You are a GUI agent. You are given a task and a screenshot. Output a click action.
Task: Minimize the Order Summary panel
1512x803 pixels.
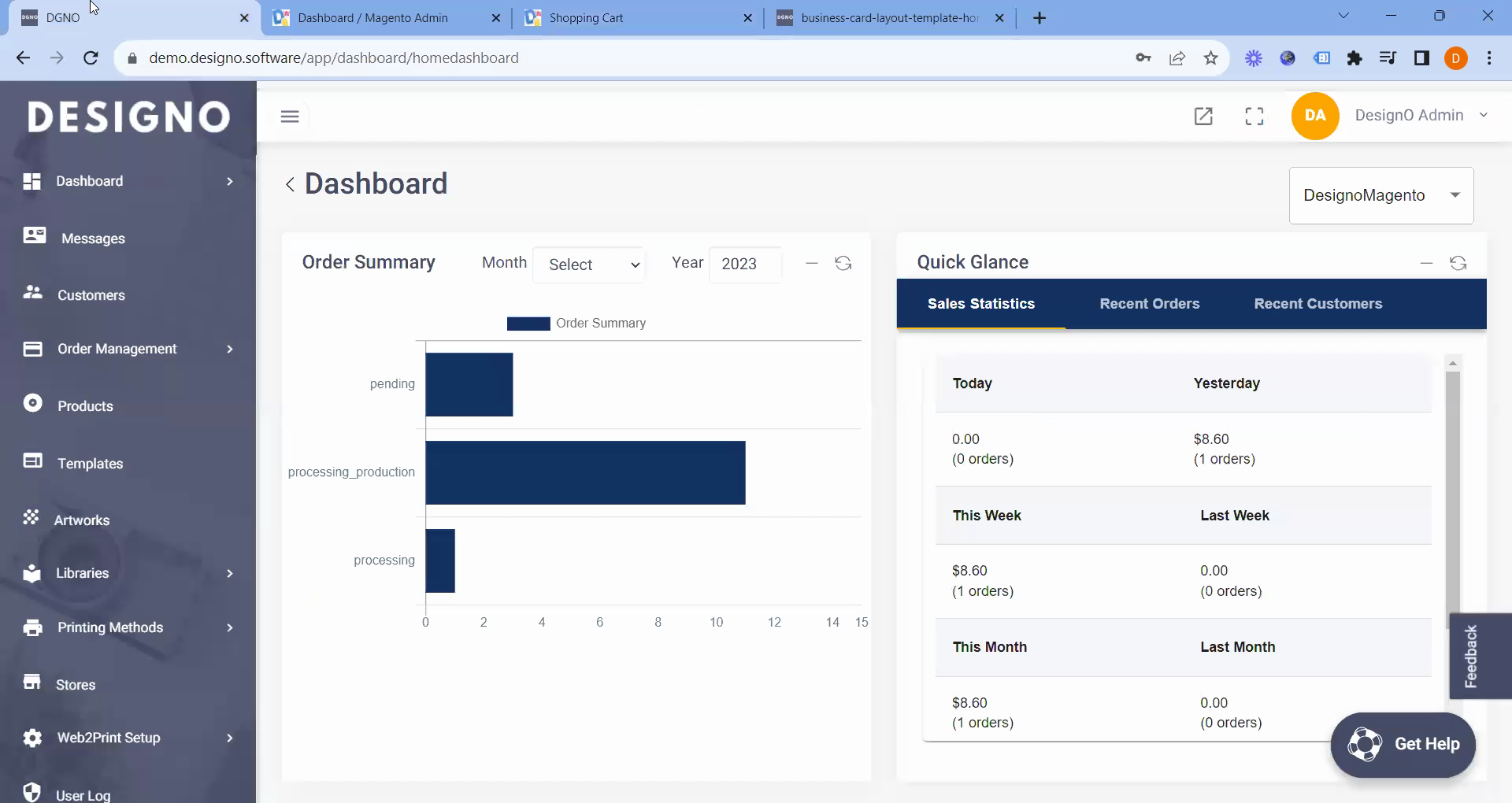(812, 263)
